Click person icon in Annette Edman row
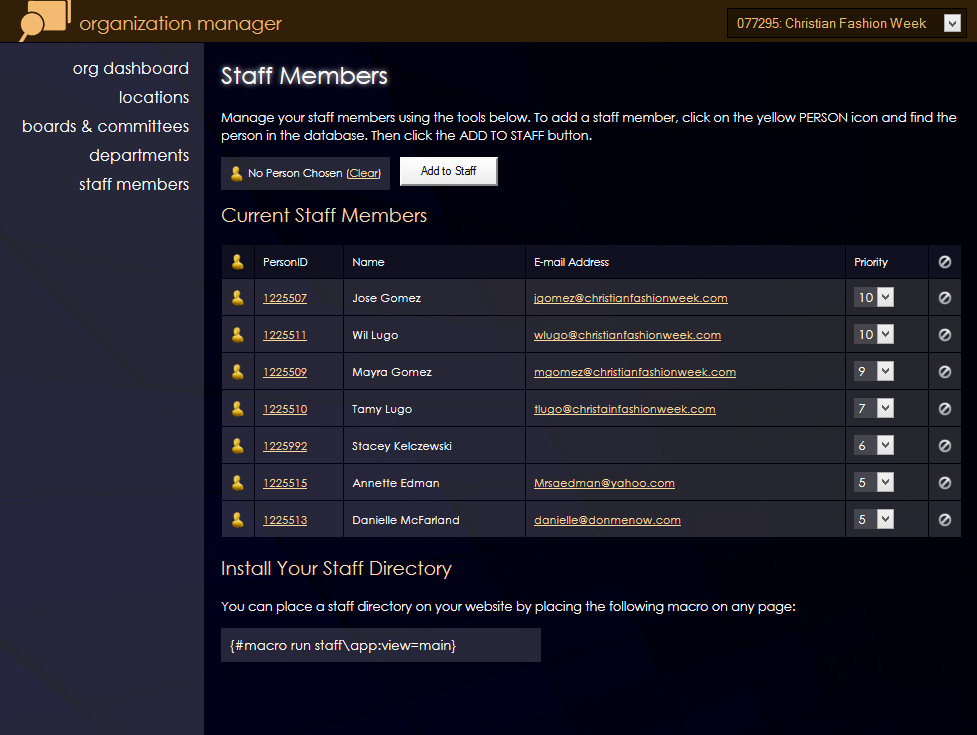Viewport: 977px width, 735px height. tap(237, 483)
